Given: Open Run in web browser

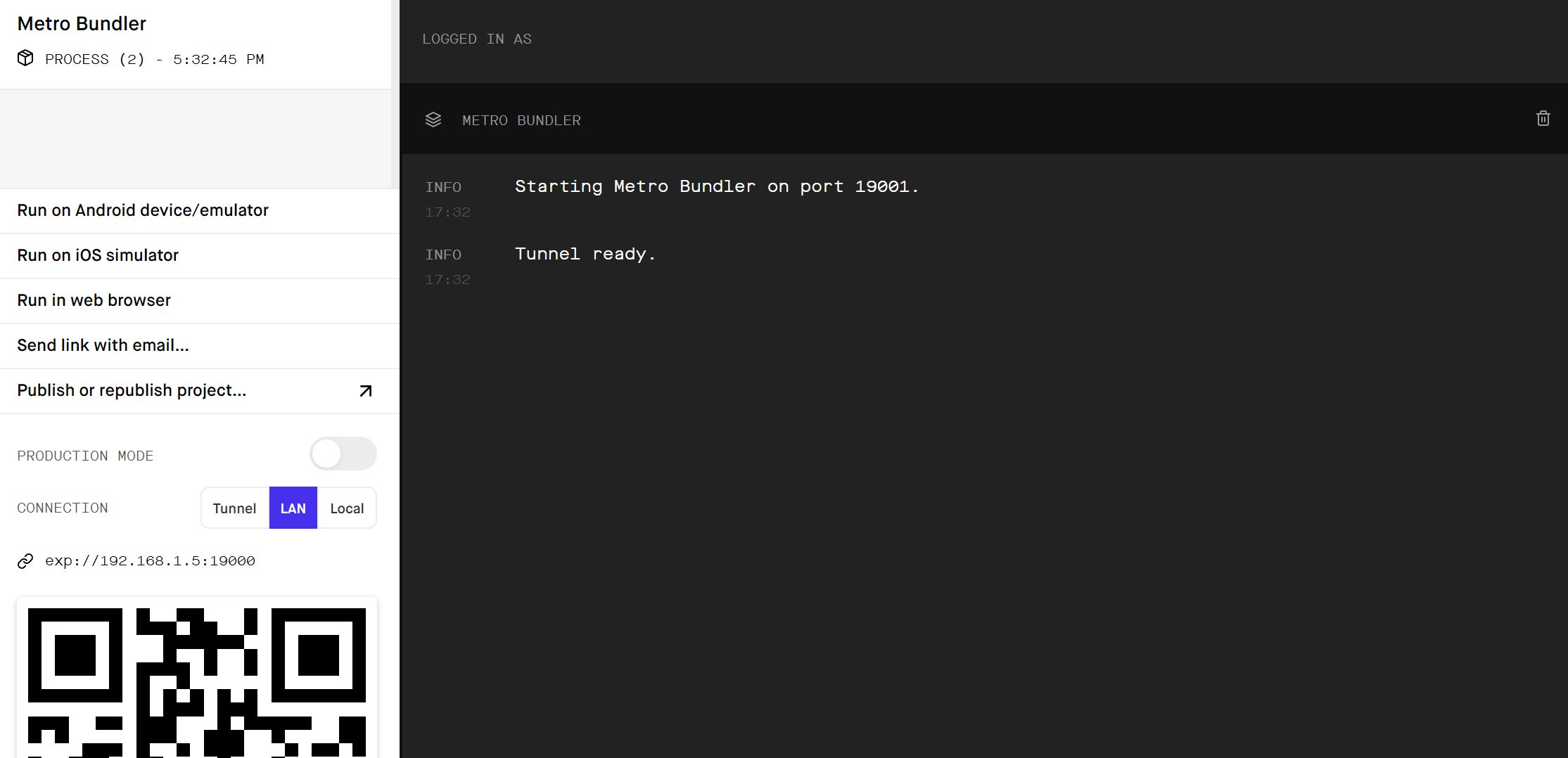Looking at the screenshot, I should click(200, 301).
